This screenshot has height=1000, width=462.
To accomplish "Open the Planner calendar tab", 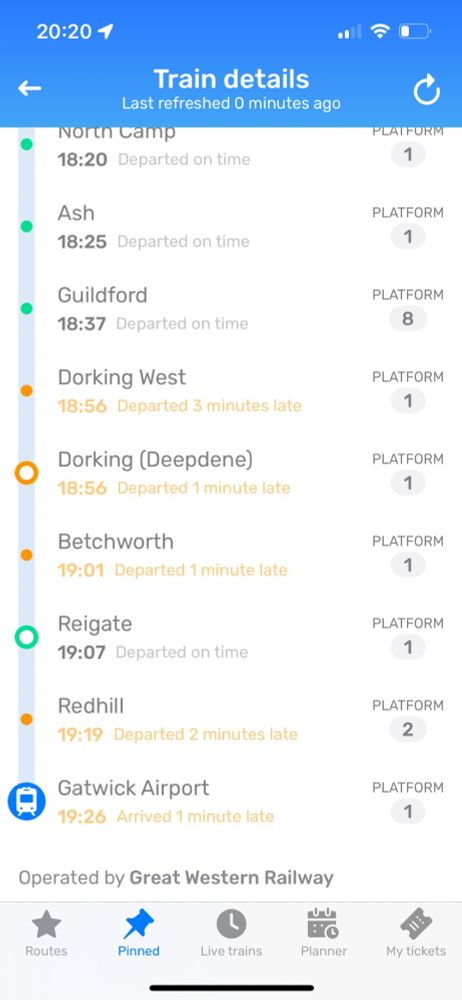I will click(324, 934).
